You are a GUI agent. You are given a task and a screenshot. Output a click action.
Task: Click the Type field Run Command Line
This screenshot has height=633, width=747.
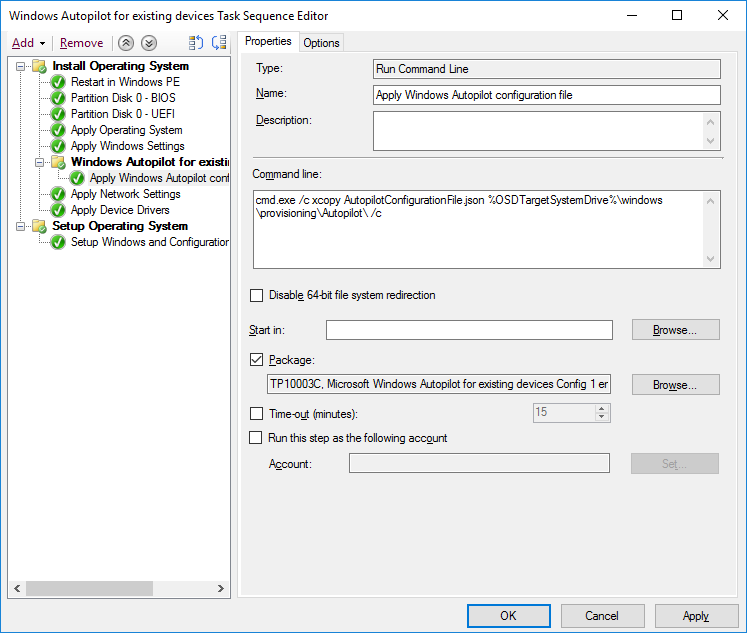(546, 69)
